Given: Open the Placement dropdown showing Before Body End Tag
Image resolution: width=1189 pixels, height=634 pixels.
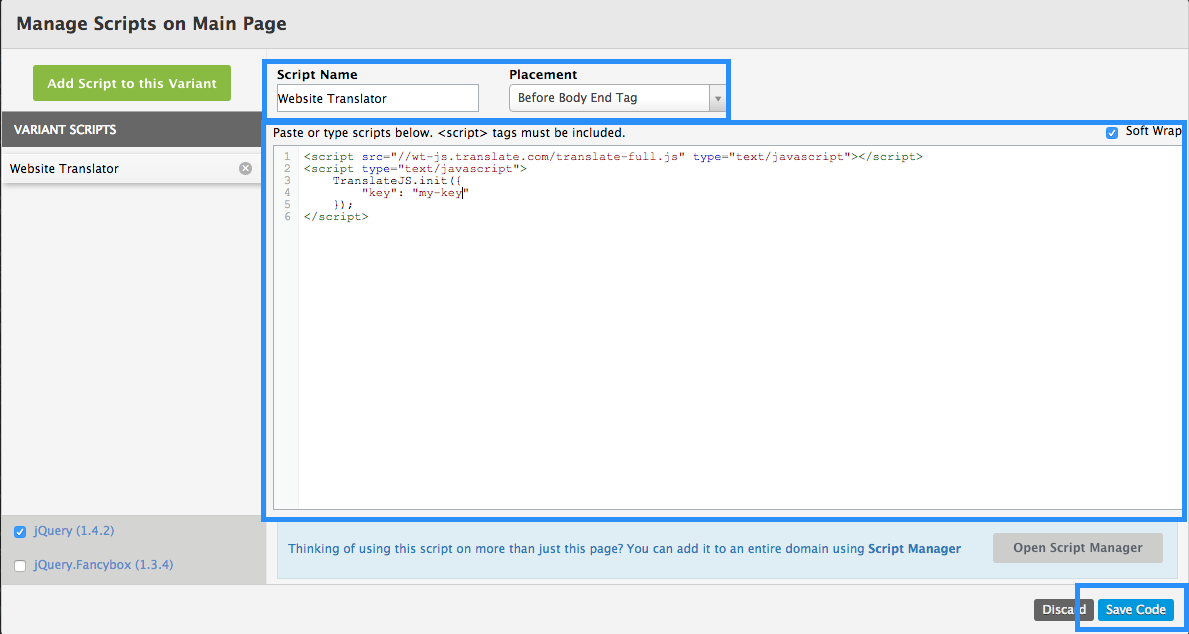Looking at the screenshot, I should 608,98.
